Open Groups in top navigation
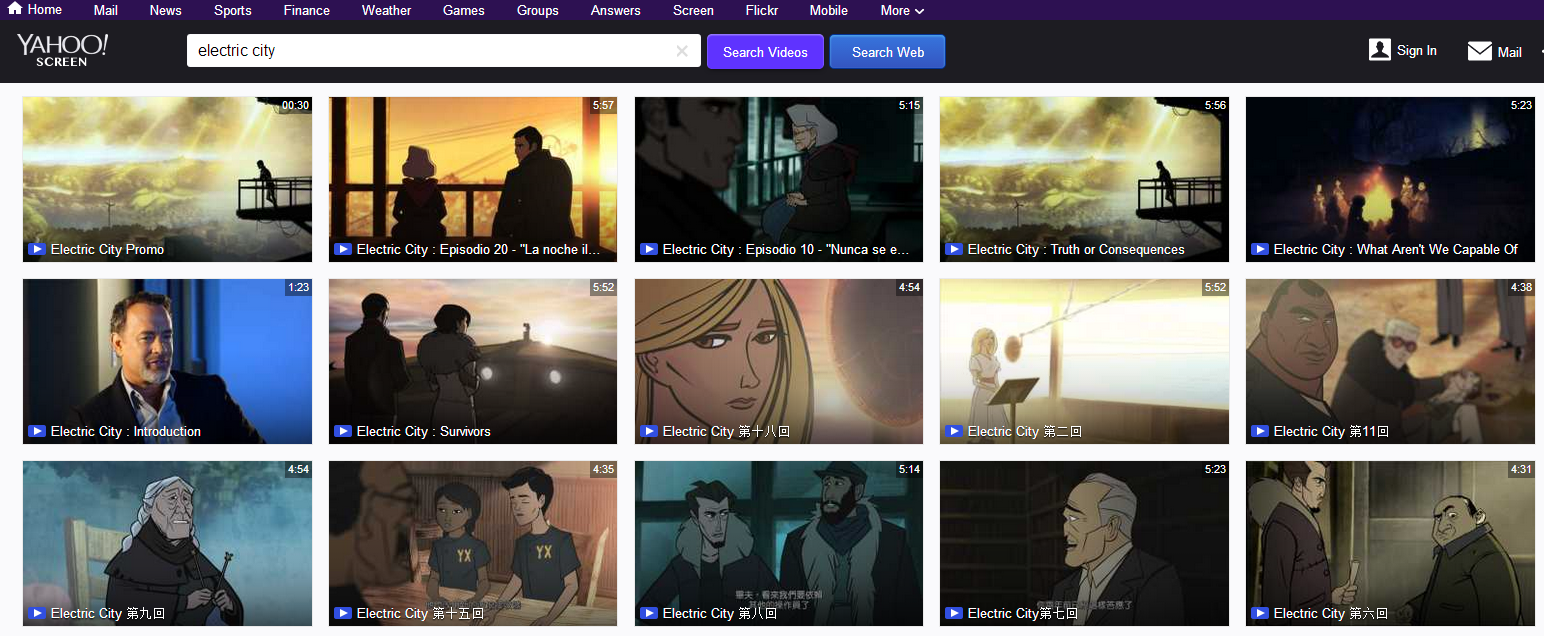This screenshot has width=1544, height=636. pos(538,10)
